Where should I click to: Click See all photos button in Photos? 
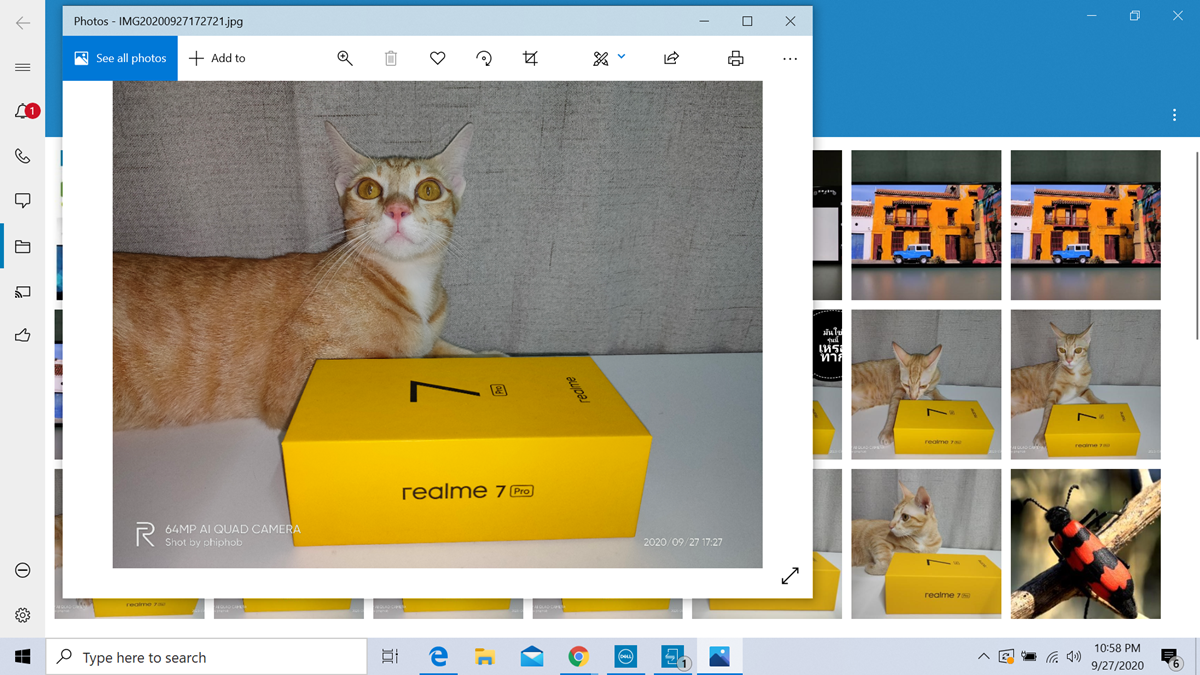pyautogui.click(x=120, y=58)
